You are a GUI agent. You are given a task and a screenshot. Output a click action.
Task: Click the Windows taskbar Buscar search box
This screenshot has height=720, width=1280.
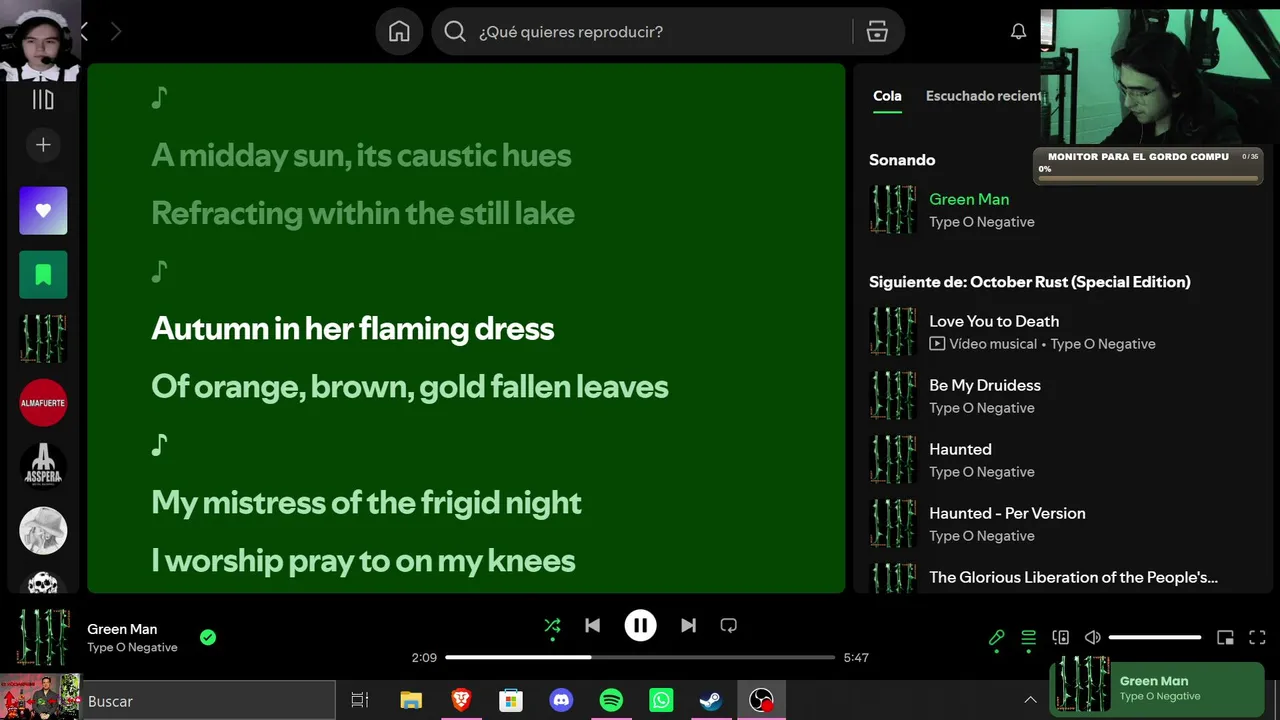tap(208, 701)
